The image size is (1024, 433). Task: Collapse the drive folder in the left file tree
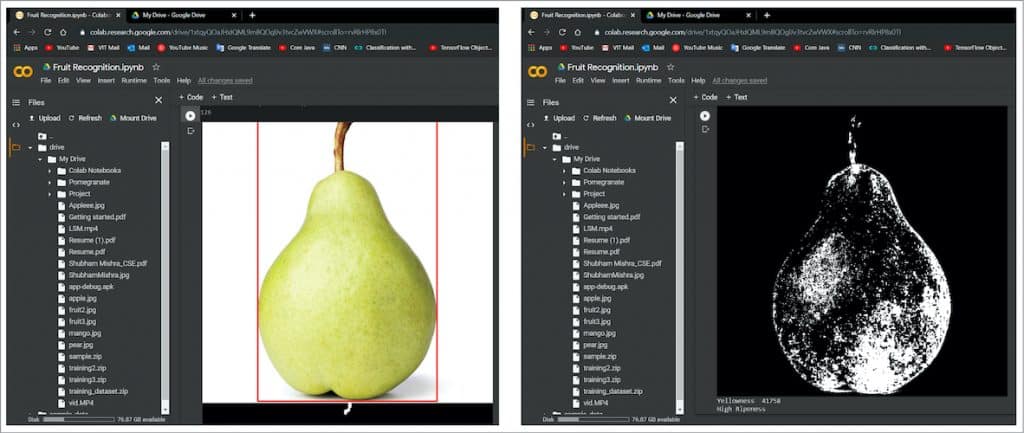click(x=30, y=147)
